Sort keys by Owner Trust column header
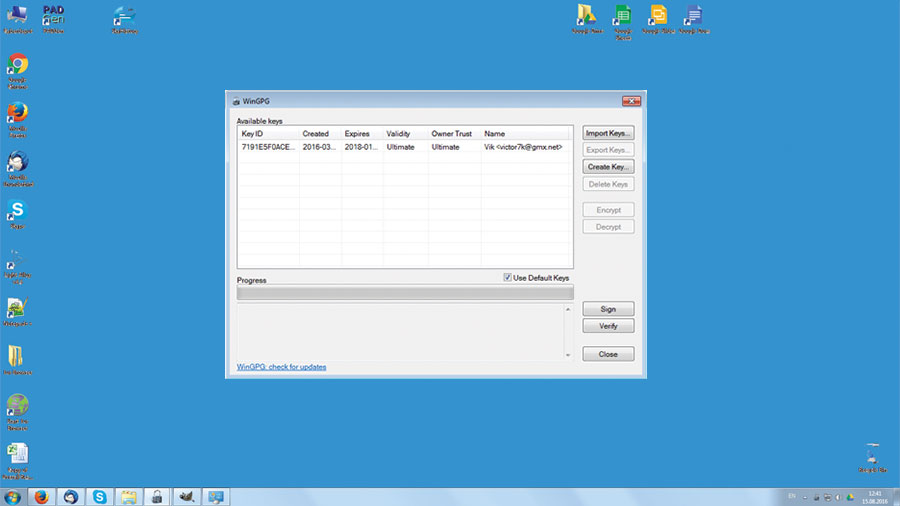900x506 pixels. click(x=454, y=134)
